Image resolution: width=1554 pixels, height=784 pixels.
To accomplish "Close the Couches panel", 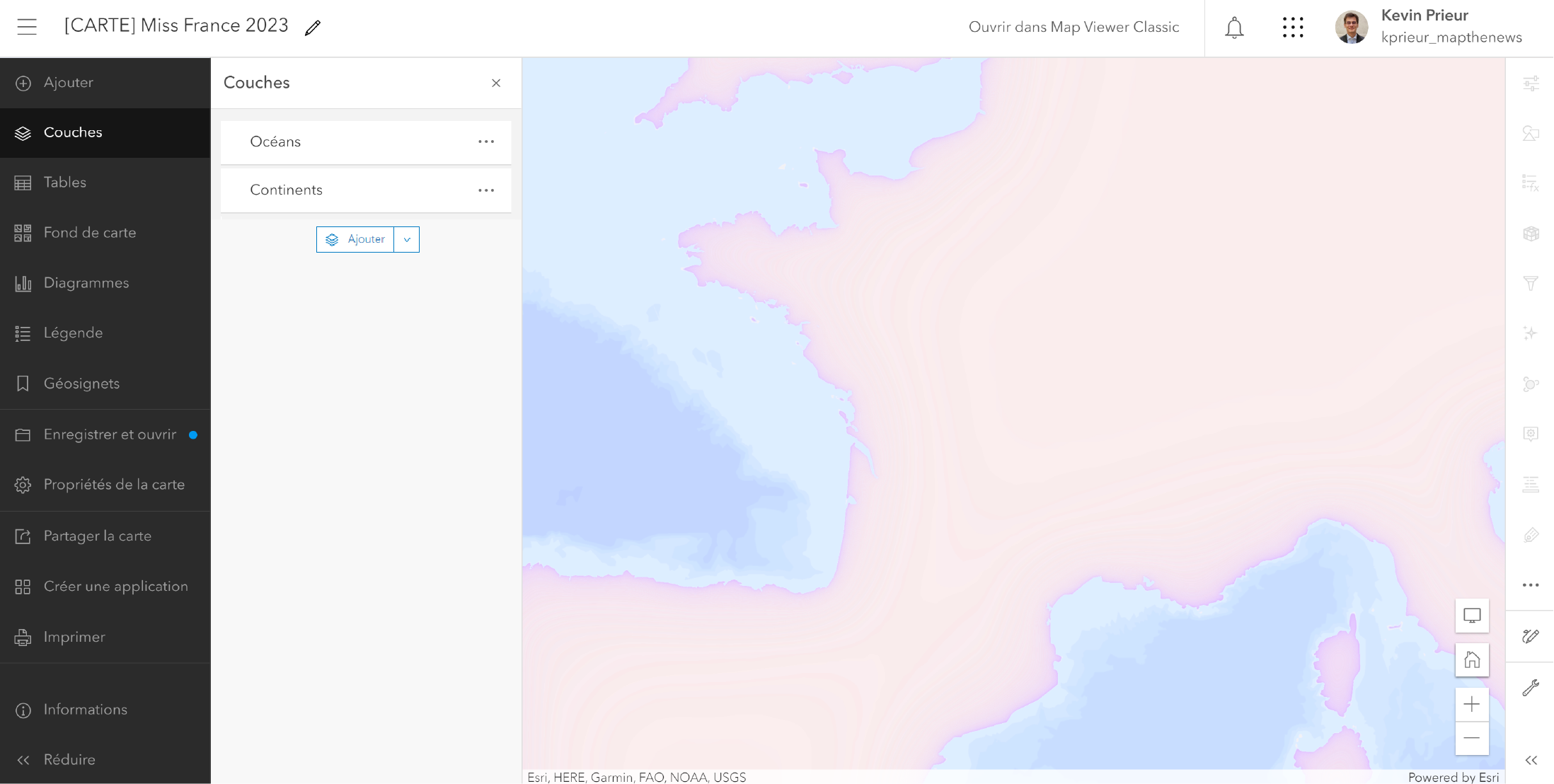I will pyautogui.click(x=496, y=83).
